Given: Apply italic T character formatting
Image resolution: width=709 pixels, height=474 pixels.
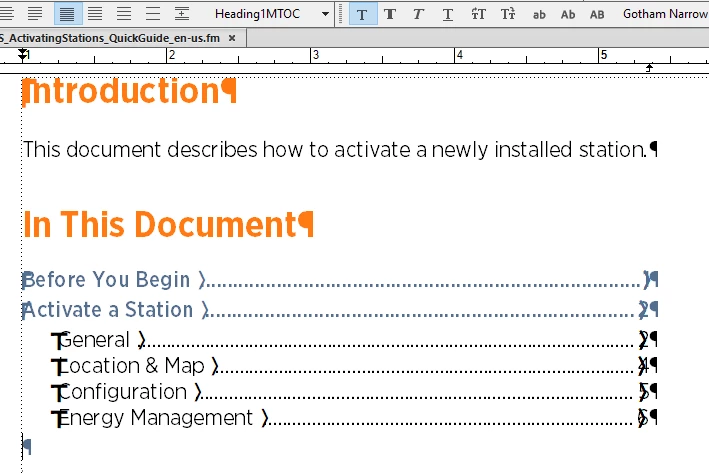Looking at the screenshot, I should click(x=418, y=14).
